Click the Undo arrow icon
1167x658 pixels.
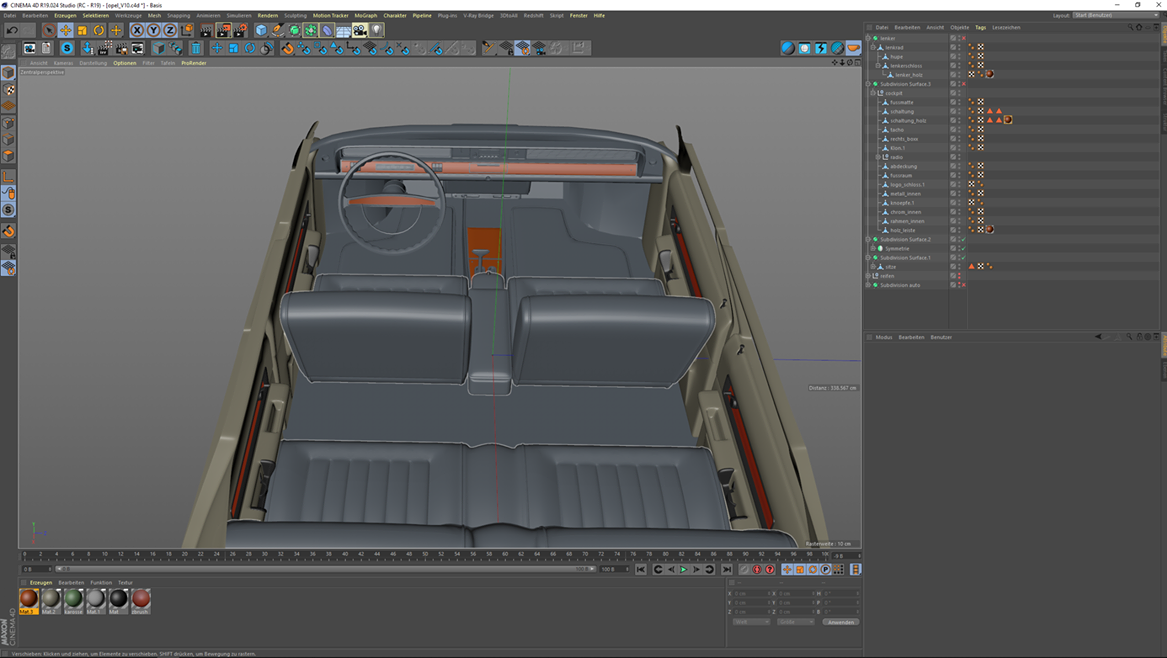pyautogui.click(x=12, y=30)
